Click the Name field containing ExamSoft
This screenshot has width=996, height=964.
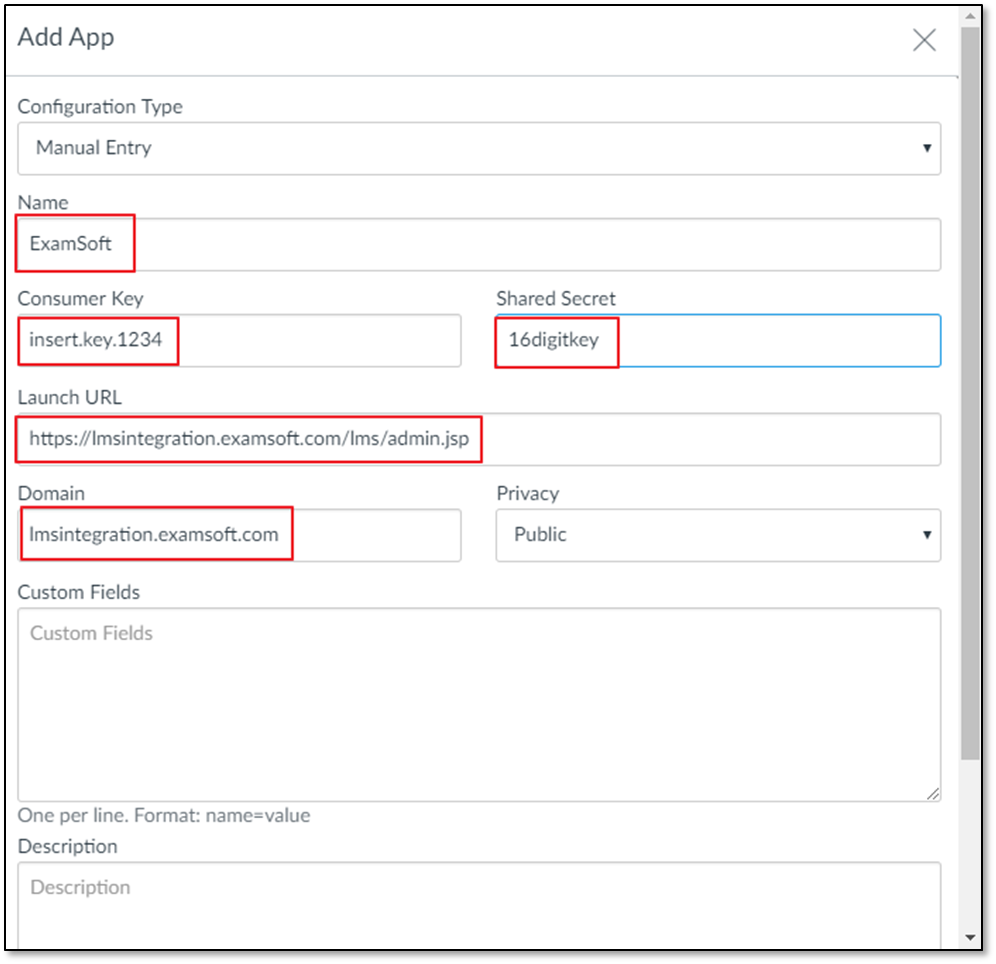pos(479,244)
